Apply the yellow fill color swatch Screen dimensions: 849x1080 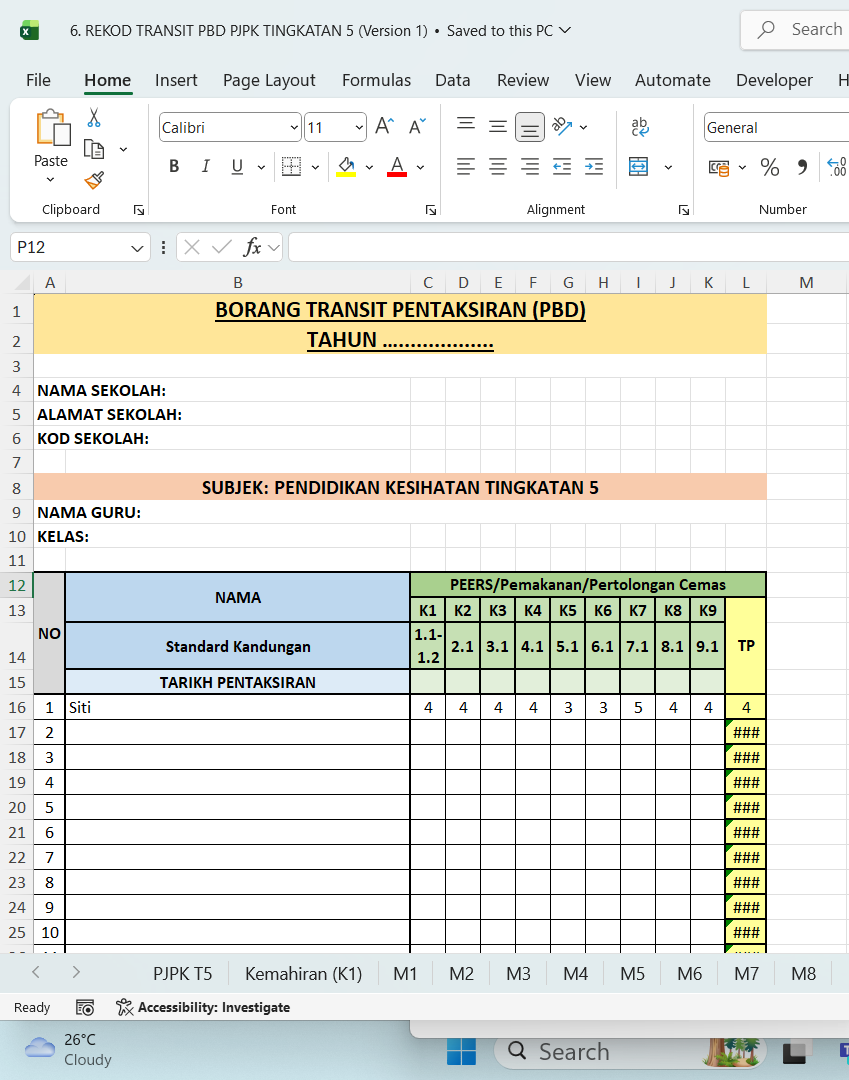point(346,167)
